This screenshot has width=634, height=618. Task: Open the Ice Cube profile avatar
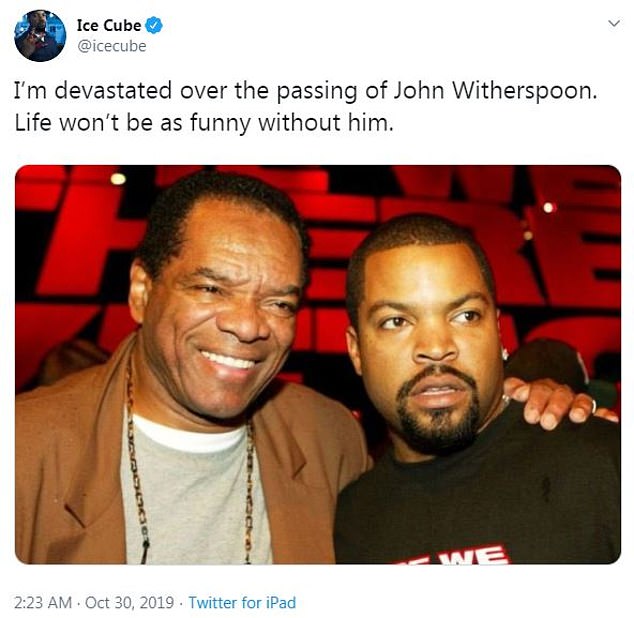[x=40, y=36]
